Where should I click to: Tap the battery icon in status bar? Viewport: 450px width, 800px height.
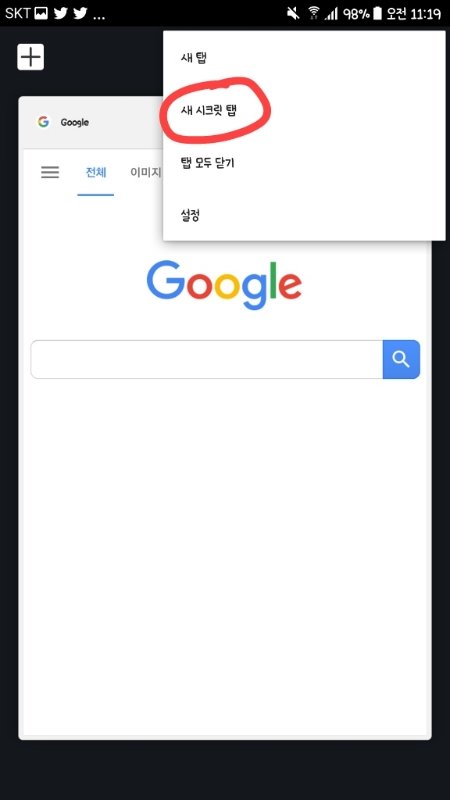click(x=377, y=13)
